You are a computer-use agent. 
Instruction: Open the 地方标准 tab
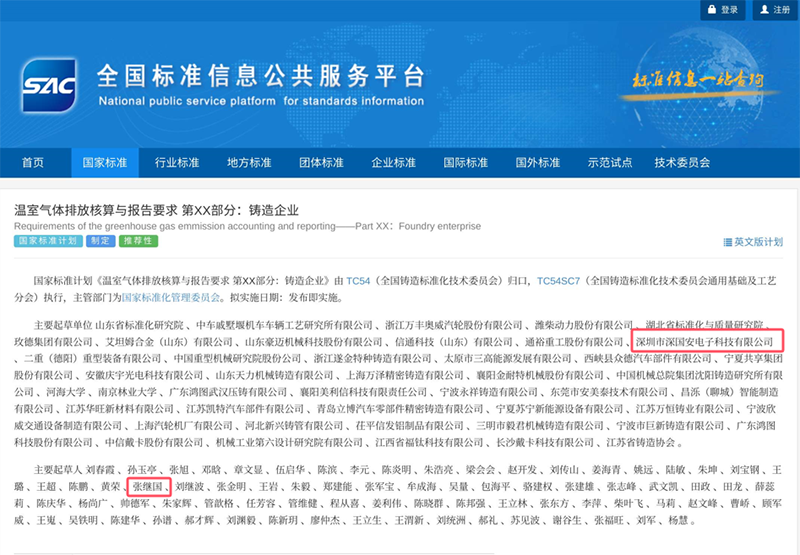(249, 163)
